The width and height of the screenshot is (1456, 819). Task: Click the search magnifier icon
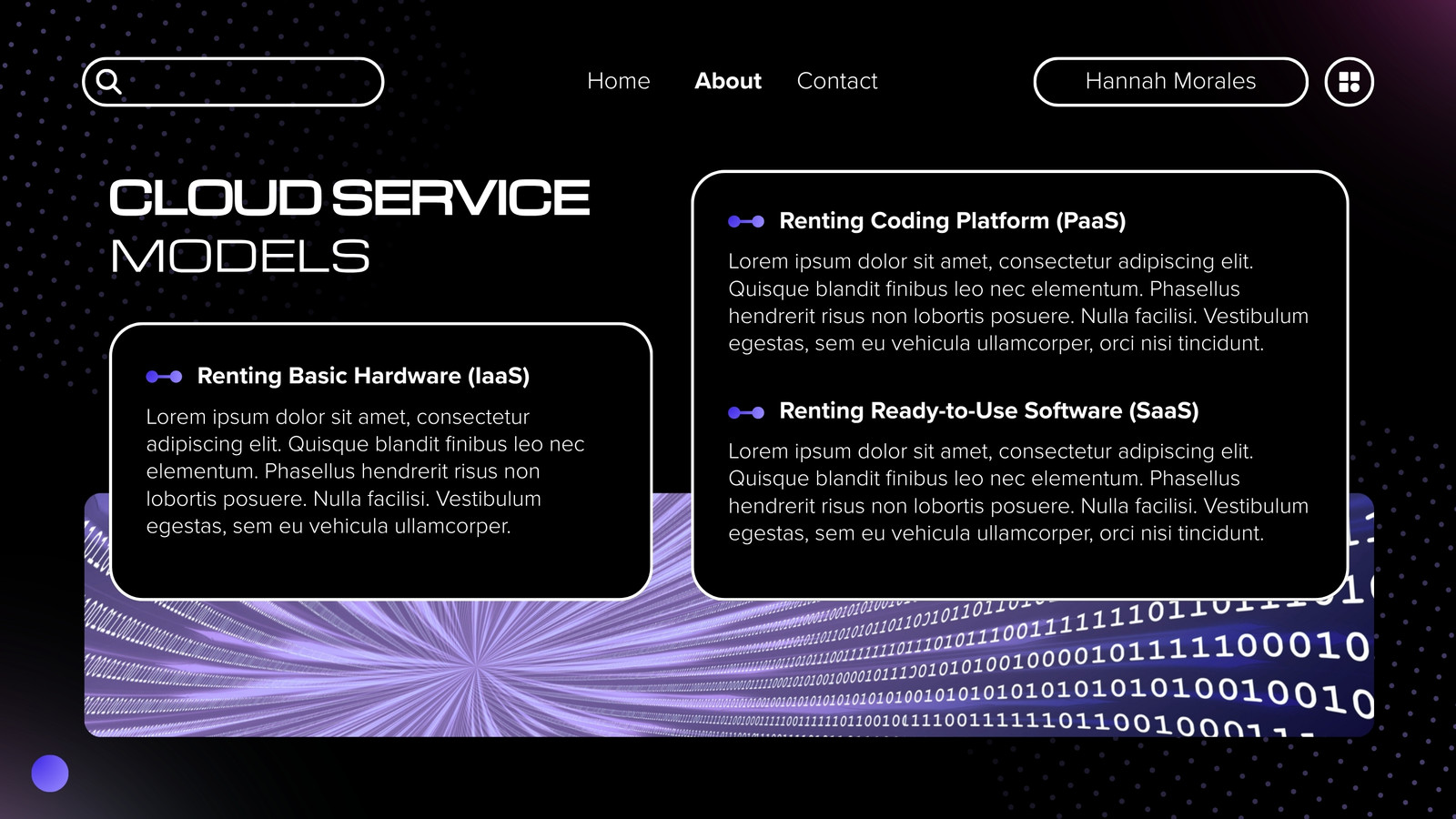click(108, 82)
